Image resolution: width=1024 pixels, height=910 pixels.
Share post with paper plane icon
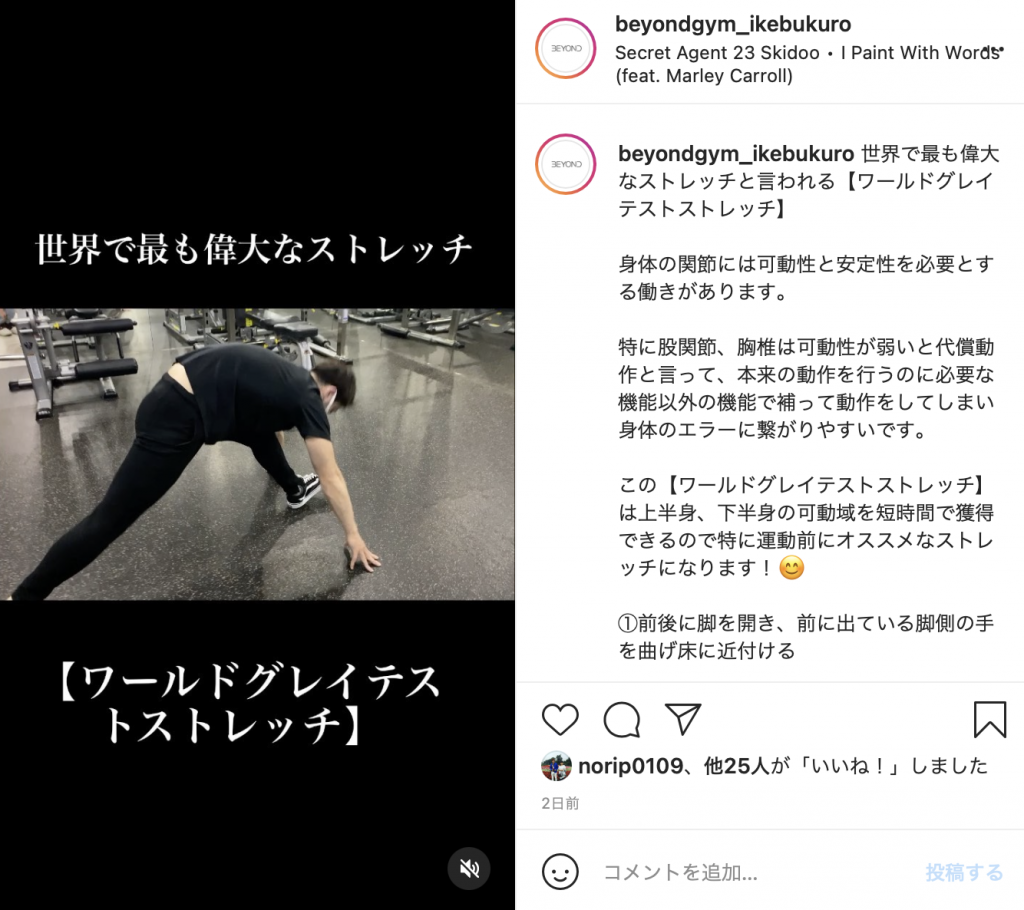(682, 719)
